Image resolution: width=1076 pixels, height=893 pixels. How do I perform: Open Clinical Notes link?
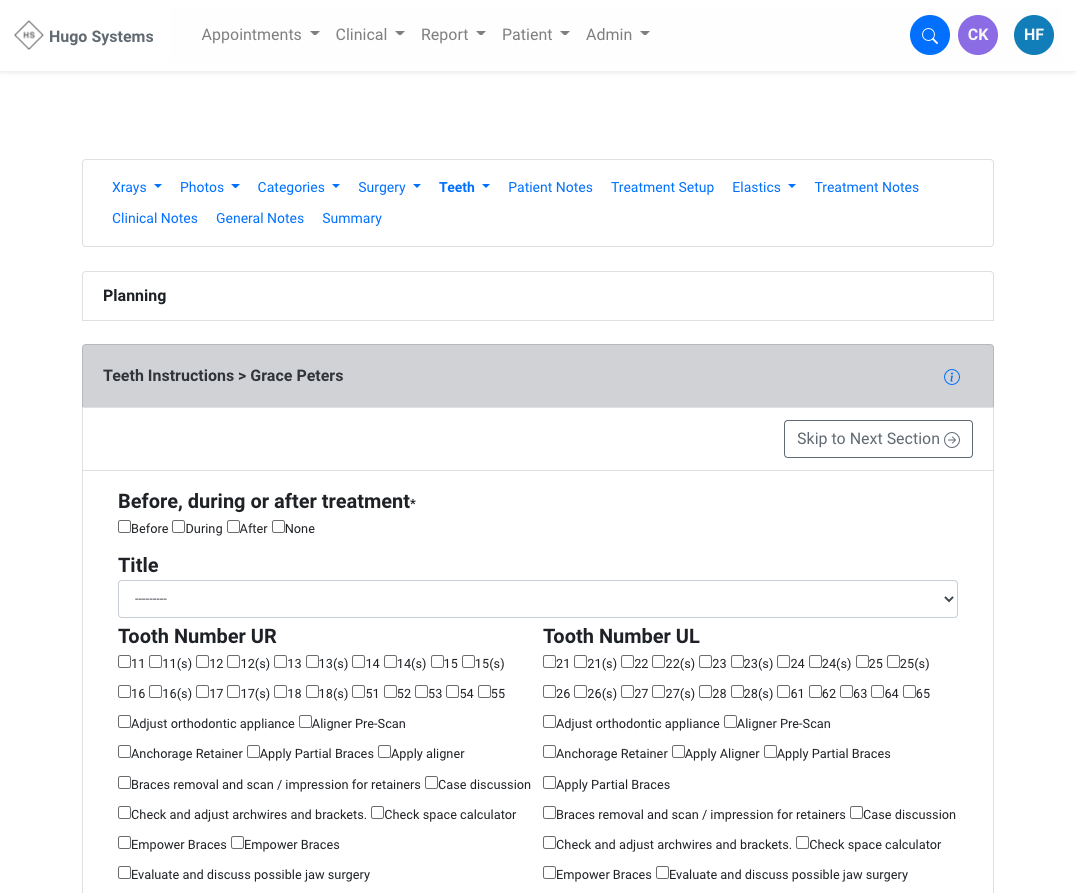pos(155,218)
